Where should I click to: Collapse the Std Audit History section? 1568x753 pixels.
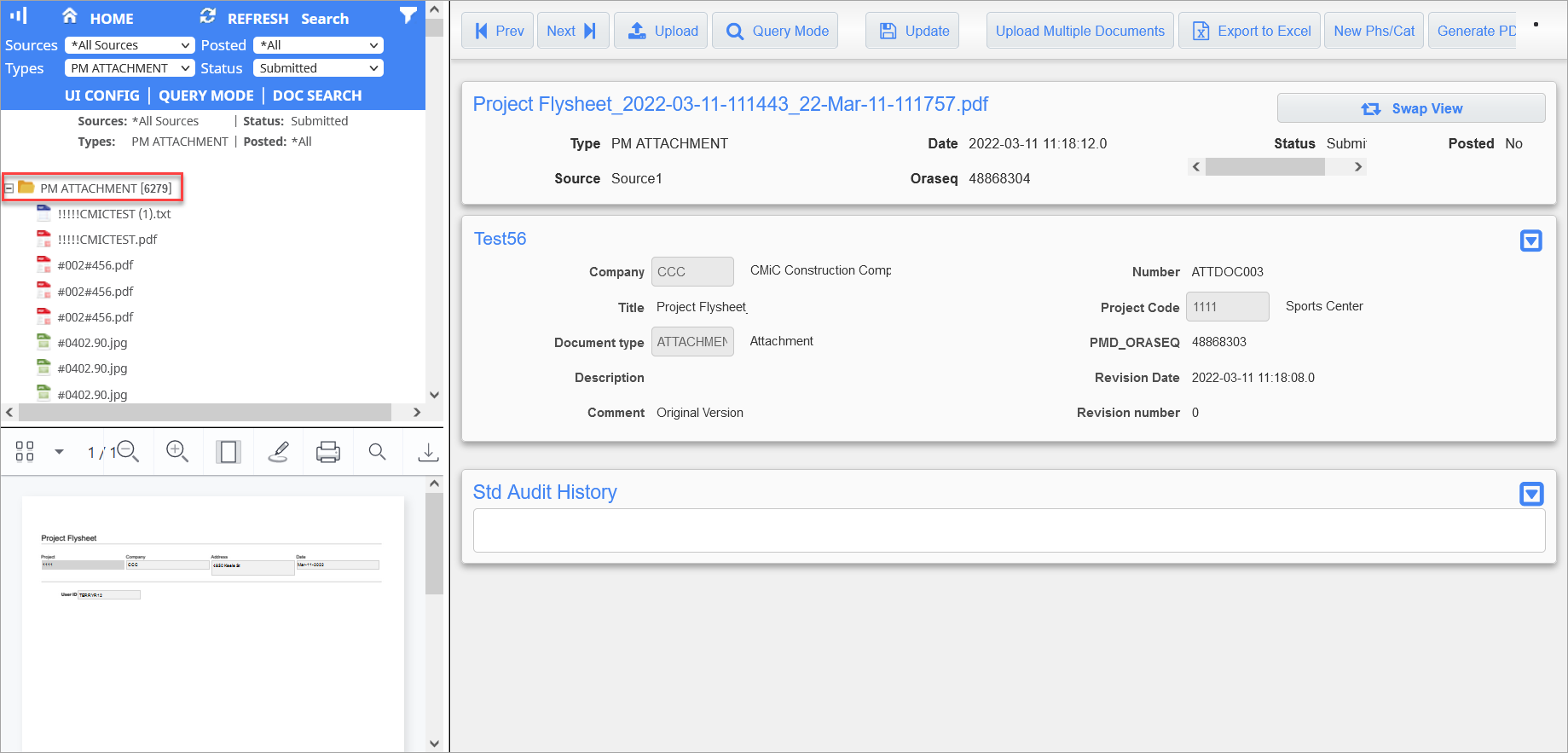click(x=1530, y=494)
